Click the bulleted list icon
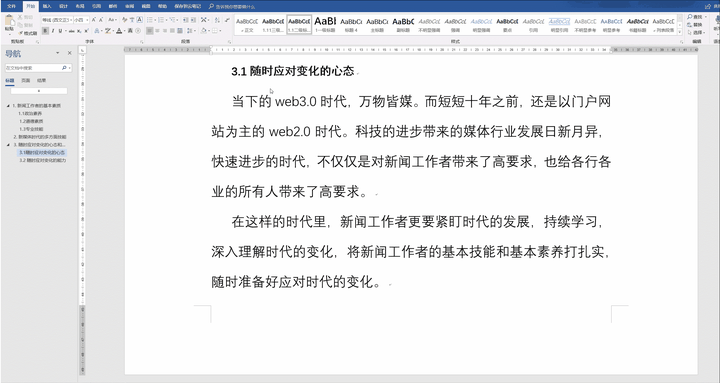Image resolution: width=720 pixels, height=383 pixels. tap(151, 20)
